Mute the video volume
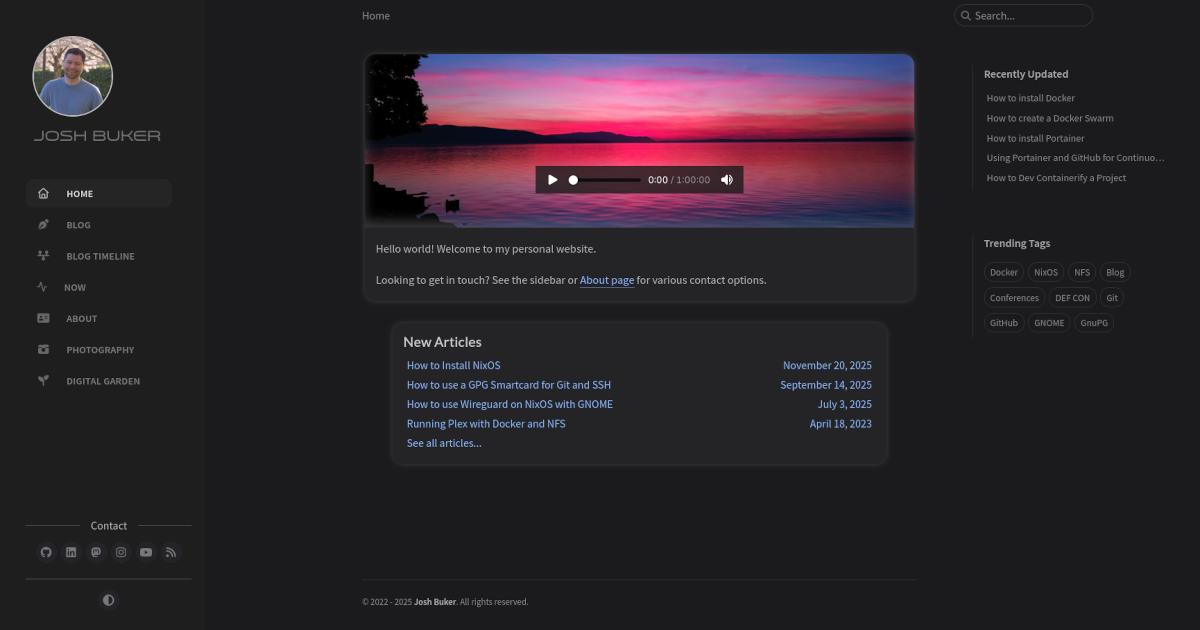 [x=727, y=179]
